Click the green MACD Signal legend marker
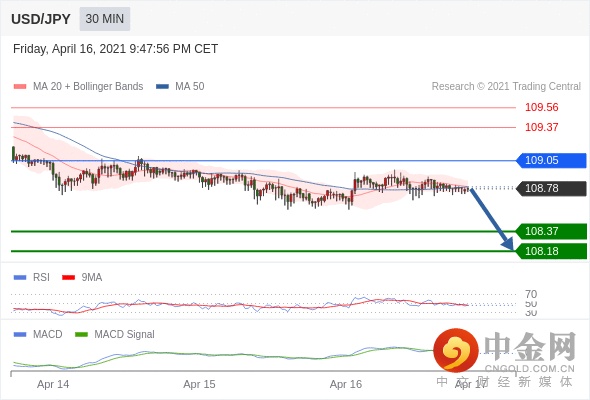The width and height of the screenshot is (590, 400). [81, 335]
